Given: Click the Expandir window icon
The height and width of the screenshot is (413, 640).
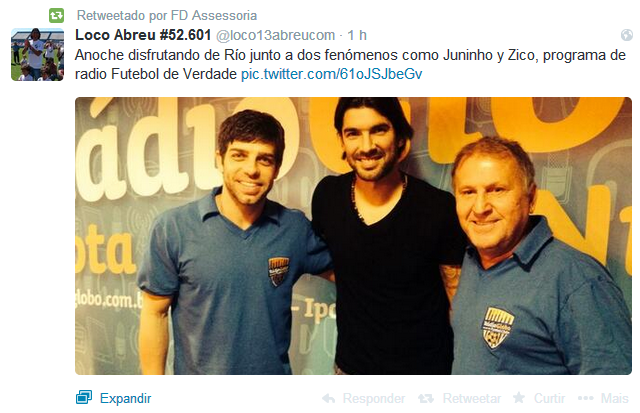Looking at the screenshot, I should (x=84, y=397).
